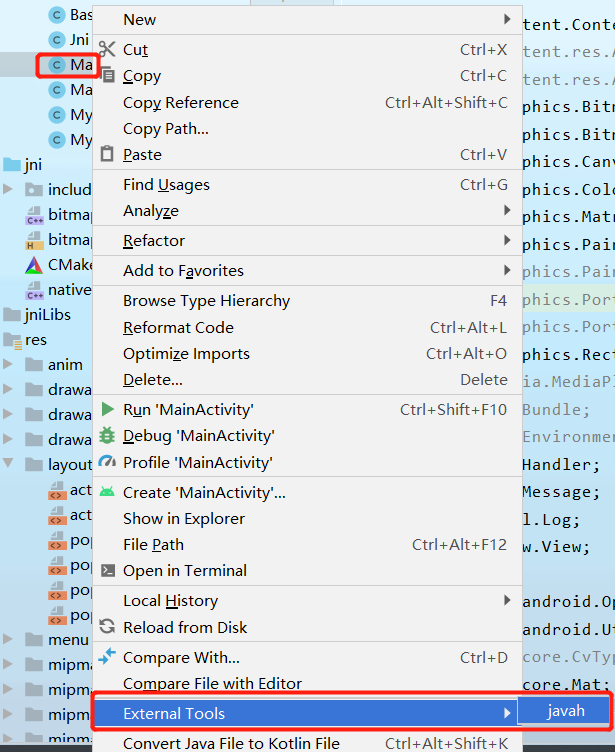Click the Profile gauge icon
Screen dimensions: 615x752
[x=107, y=461]
